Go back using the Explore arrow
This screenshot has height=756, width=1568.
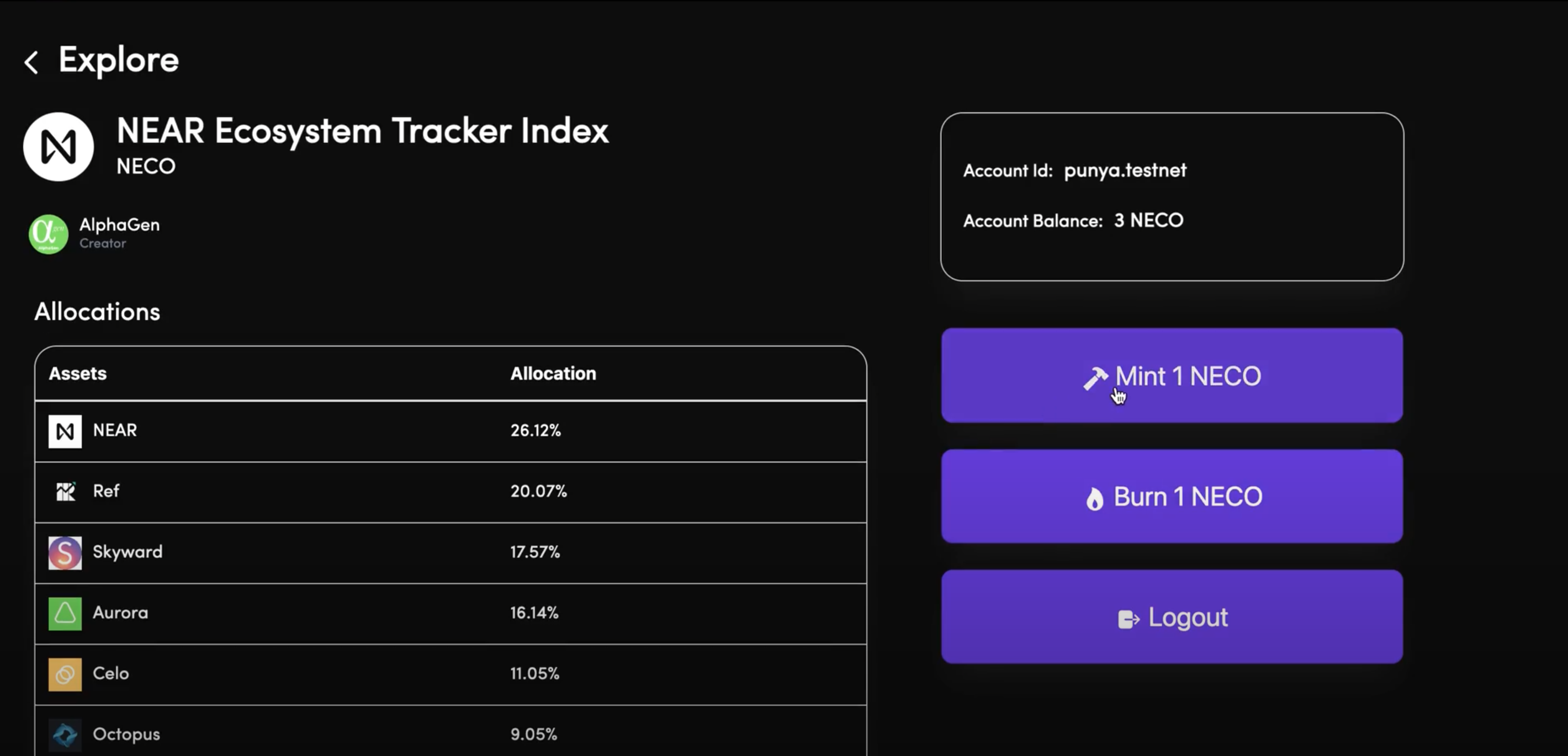[x=31, y=62]
